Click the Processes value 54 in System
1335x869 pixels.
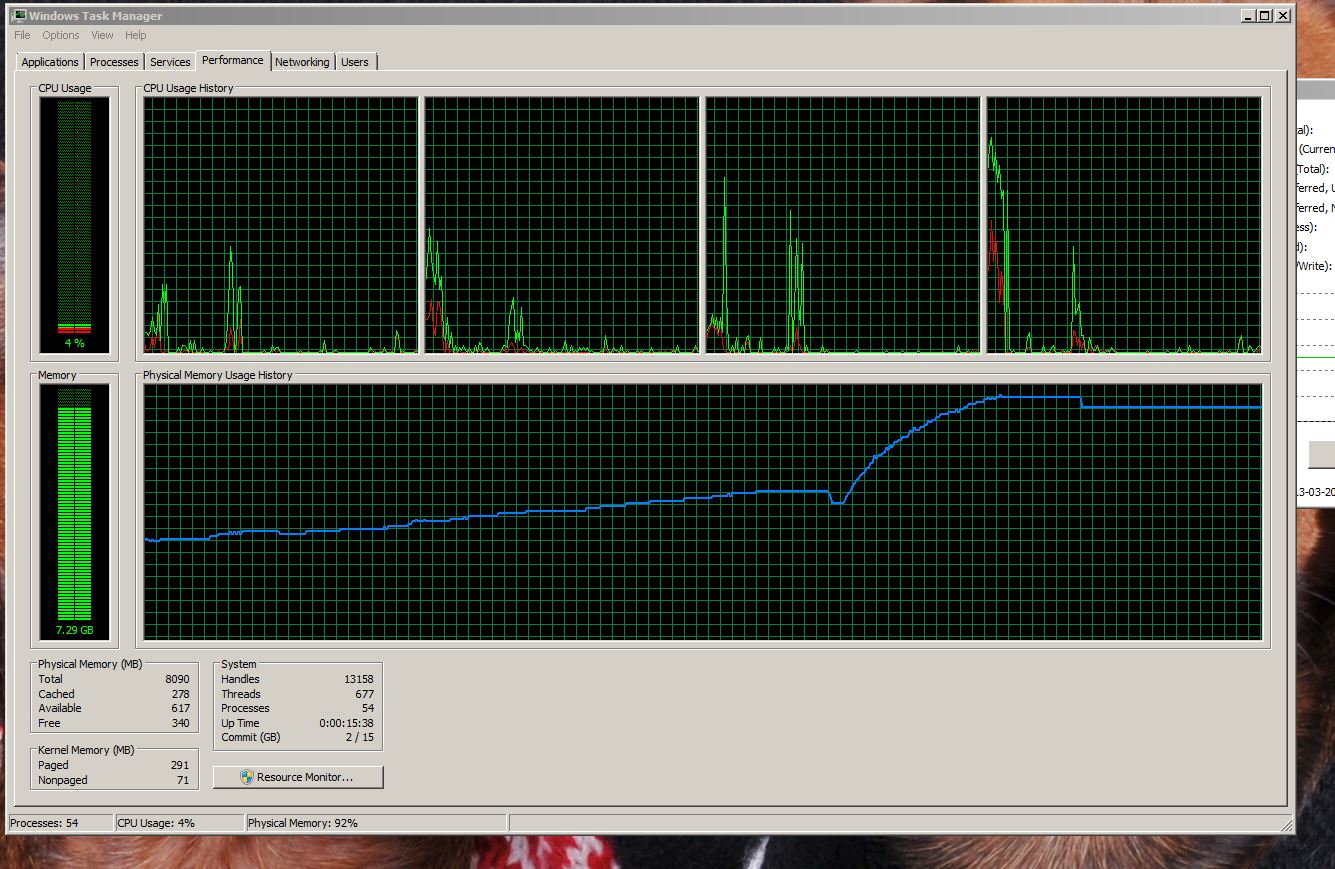[367, 708]
